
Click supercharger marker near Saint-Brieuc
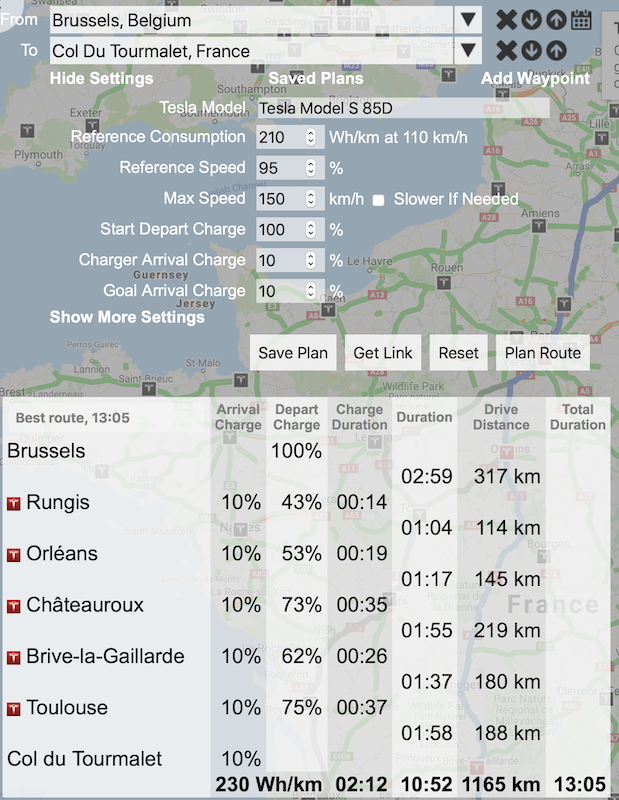149,388
